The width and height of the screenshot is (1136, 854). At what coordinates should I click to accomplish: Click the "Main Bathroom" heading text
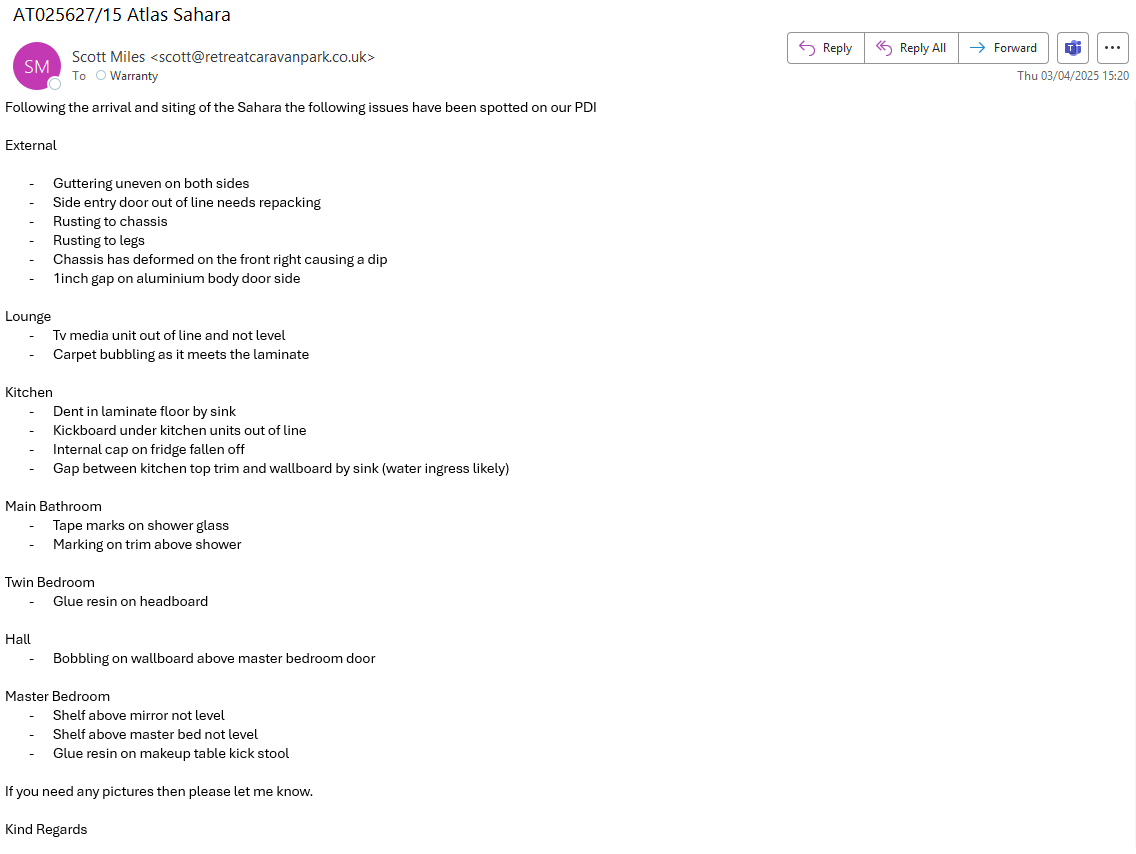53,506
